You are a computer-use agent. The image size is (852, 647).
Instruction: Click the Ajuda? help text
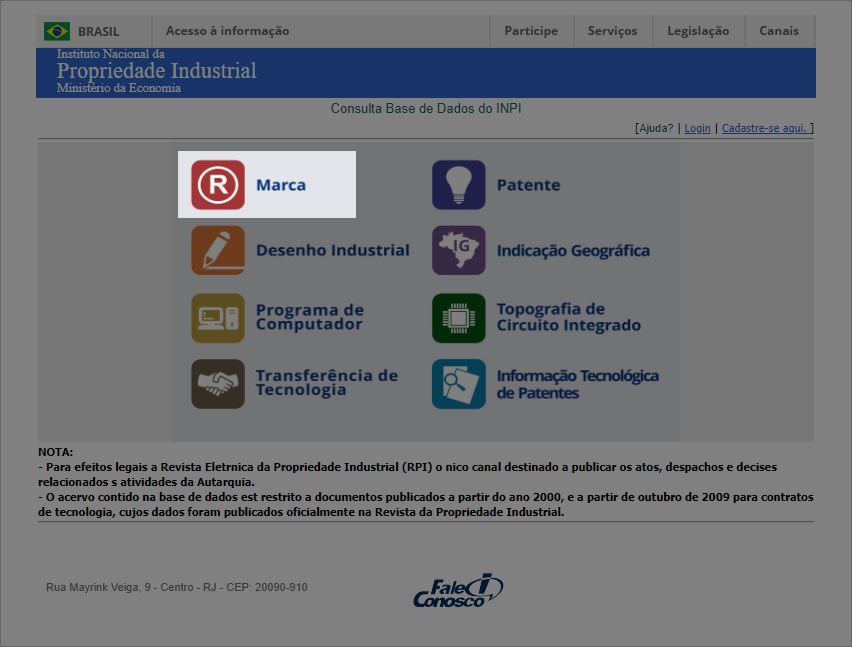656,128
